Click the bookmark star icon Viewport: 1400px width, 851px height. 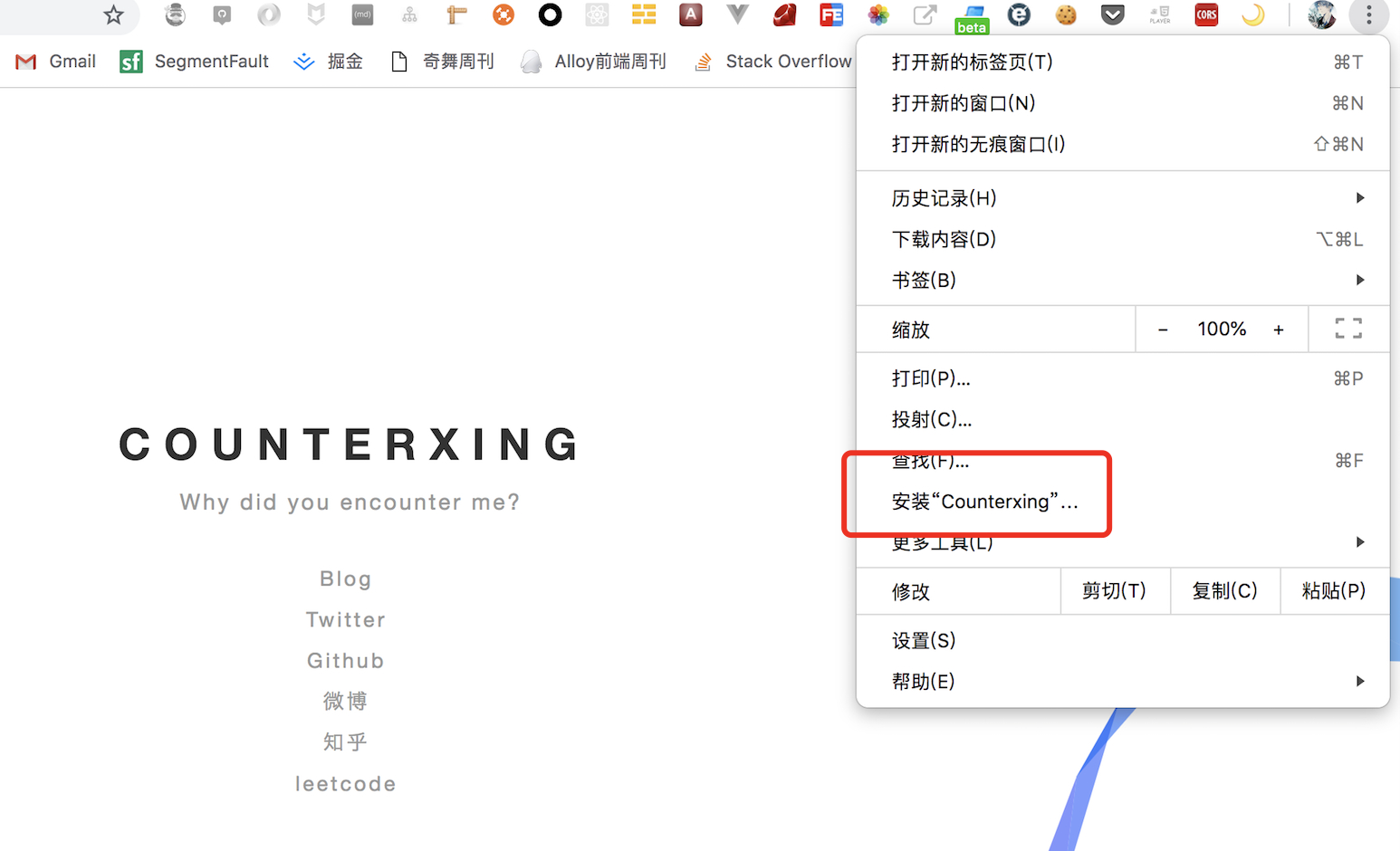pyautogui.click(x=113, y=15)
